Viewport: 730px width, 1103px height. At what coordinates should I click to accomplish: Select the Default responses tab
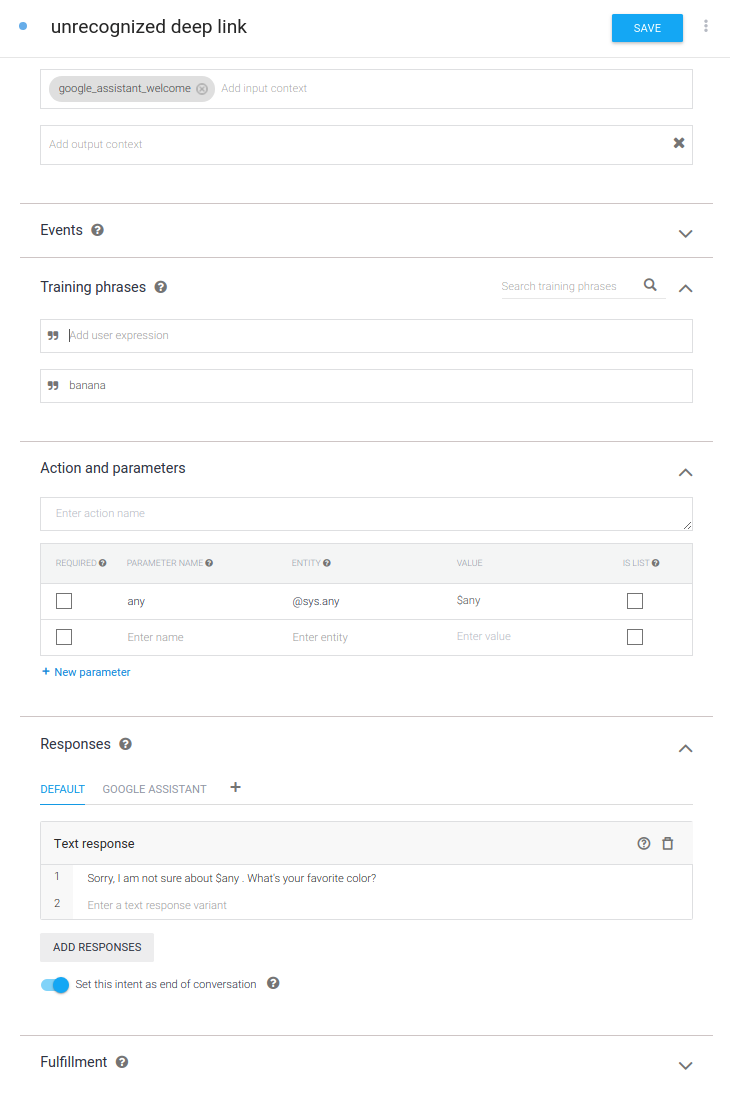pyautogui.click(x=62, y=789)
